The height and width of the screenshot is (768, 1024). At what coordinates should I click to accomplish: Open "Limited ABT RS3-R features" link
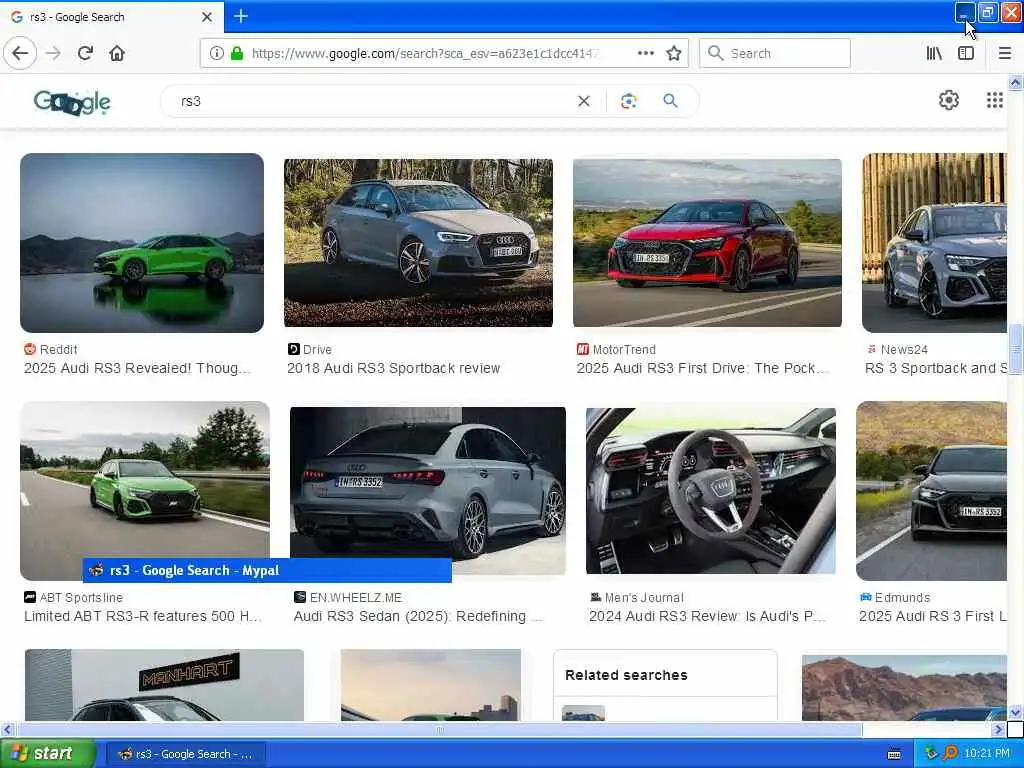point(143,616)
